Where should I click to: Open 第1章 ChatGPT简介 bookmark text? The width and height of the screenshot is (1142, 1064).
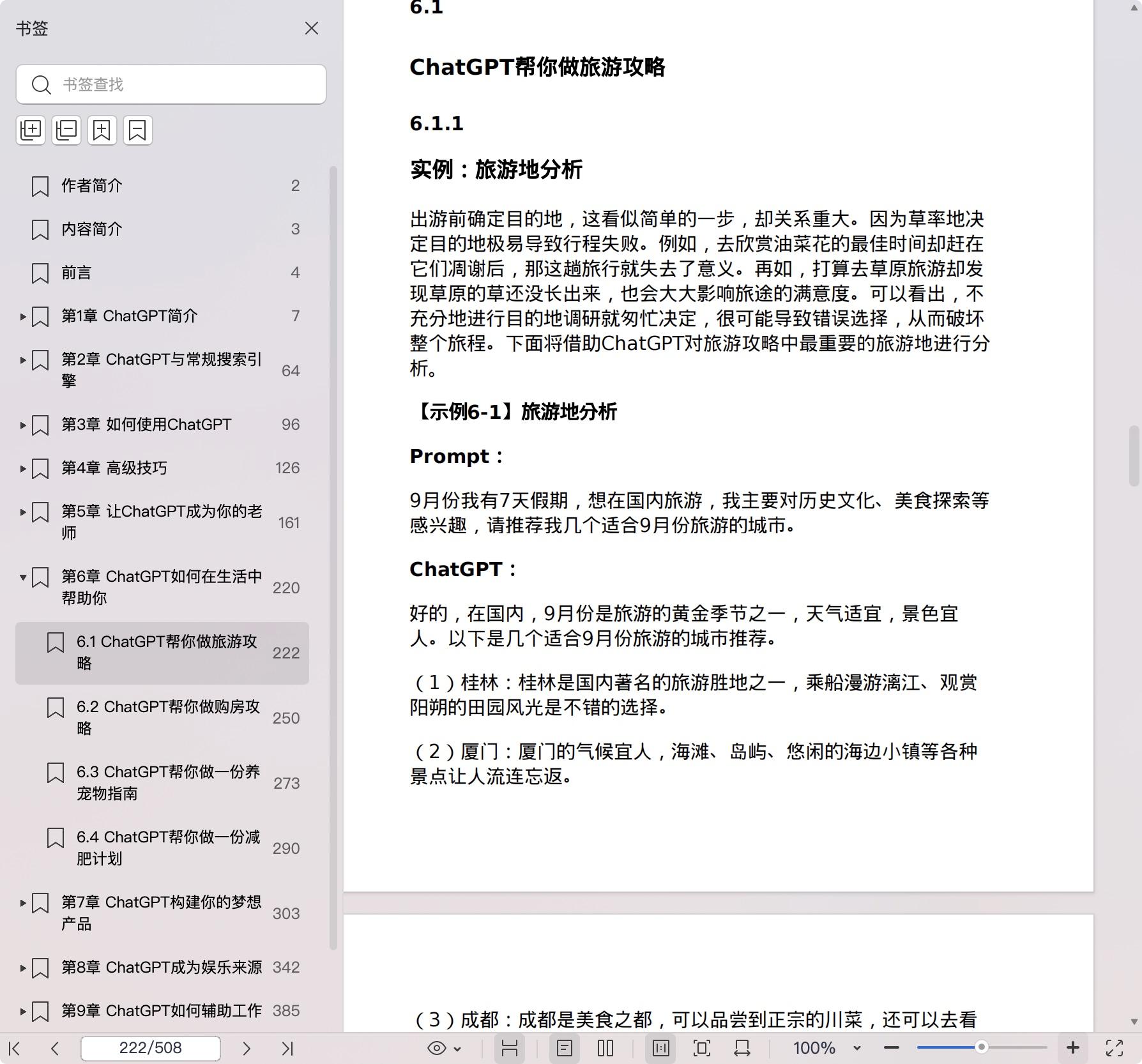coord(130,316)
